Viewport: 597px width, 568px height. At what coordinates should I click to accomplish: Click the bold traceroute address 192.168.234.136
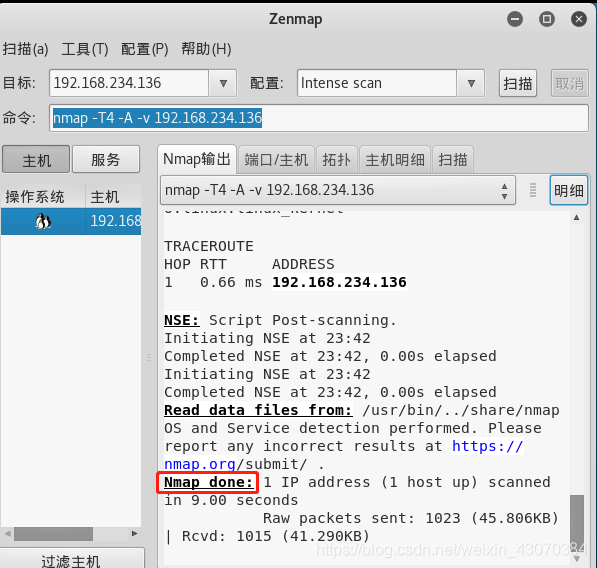(x=339, y=282)
